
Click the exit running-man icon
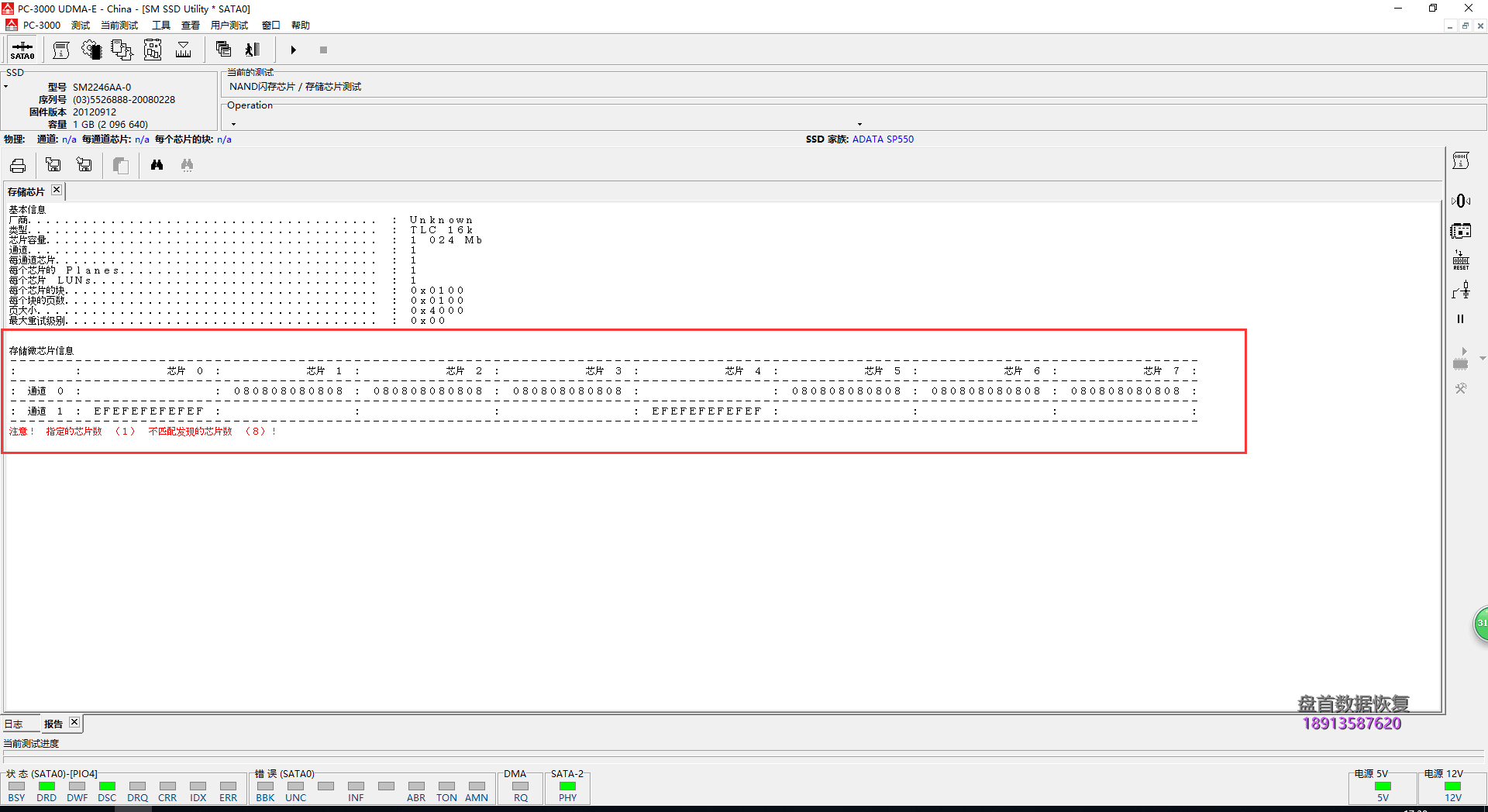click(253, 50)
